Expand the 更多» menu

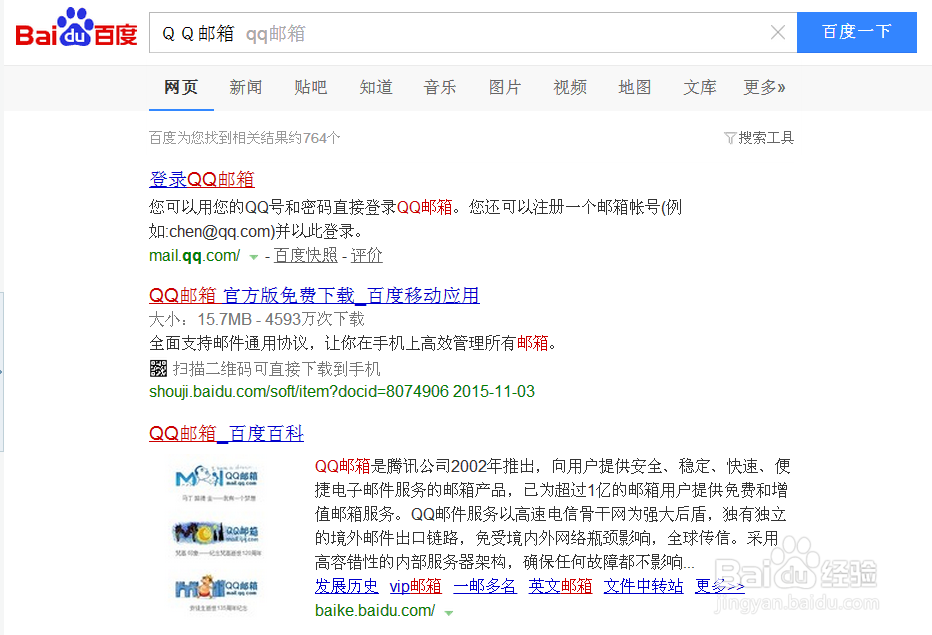[764, 87]
